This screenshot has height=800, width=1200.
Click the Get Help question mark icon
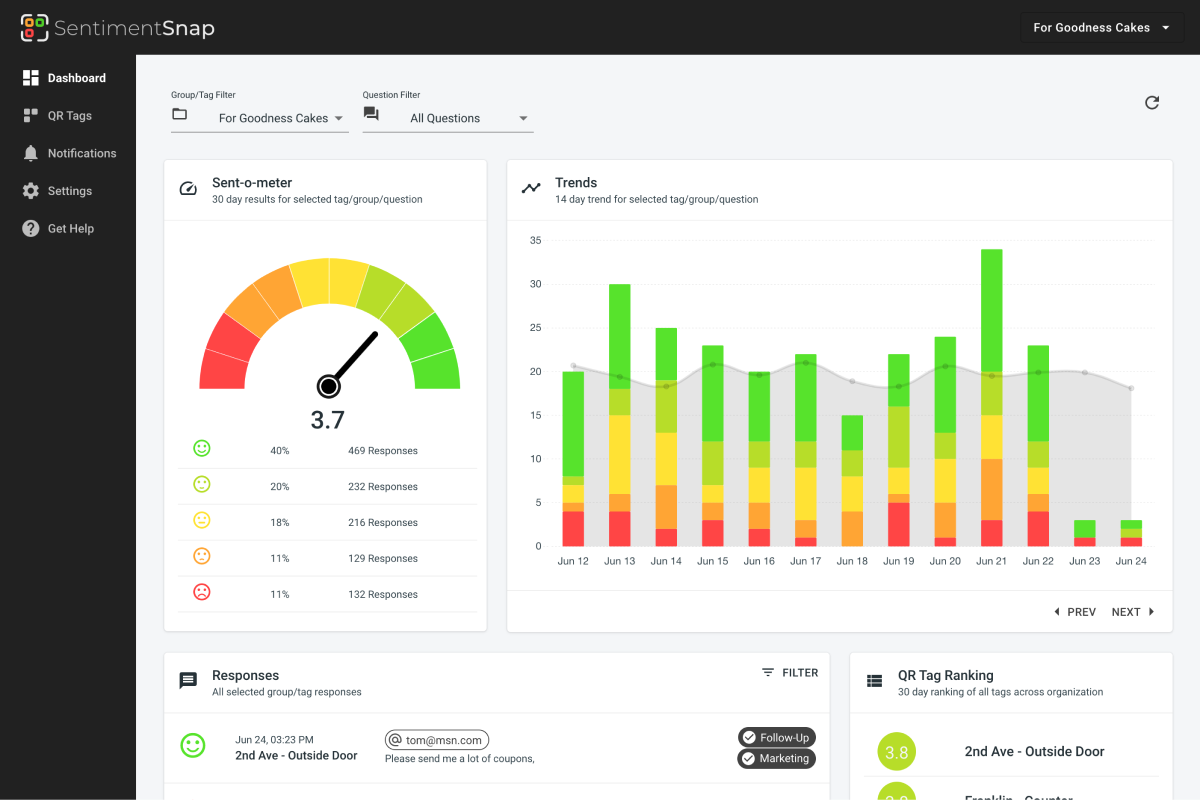click(x=30, y=229)
